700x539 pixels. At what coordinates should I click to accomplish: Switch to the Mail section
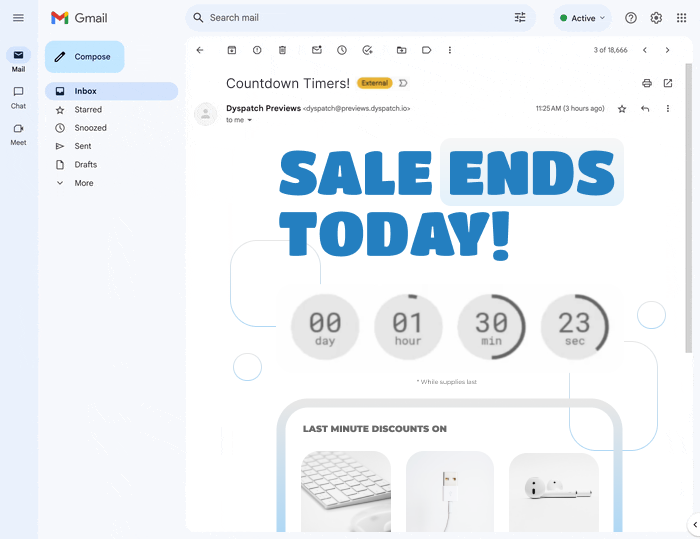pyautogui.click(x=18, y=60)
